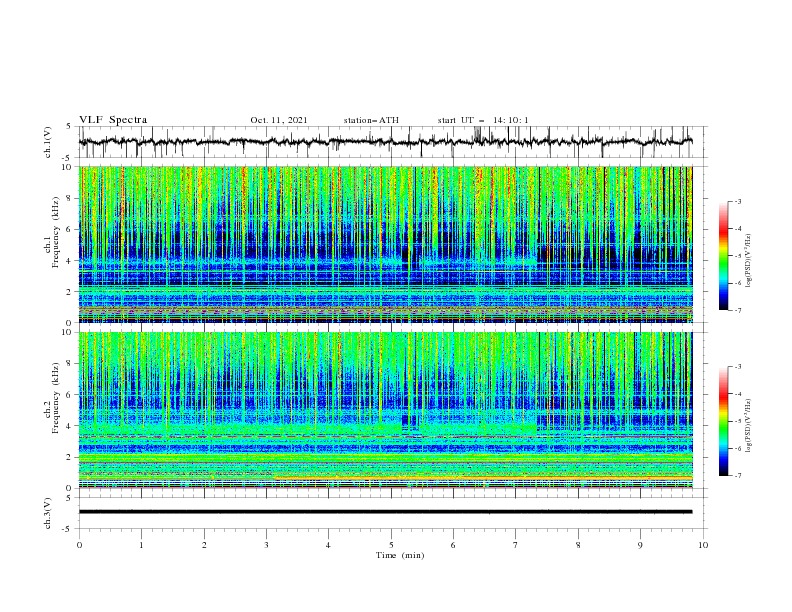Viewport: 792px width, 612px height.
Task: Click the ch.2 spectrogram color scale bar
Action: 723,421
